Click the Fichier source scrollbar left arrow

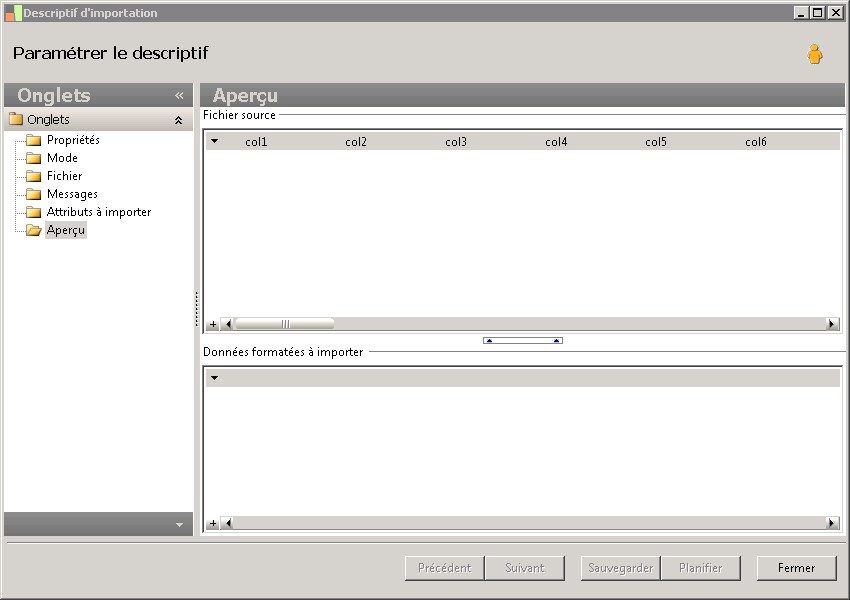(228, 324)
